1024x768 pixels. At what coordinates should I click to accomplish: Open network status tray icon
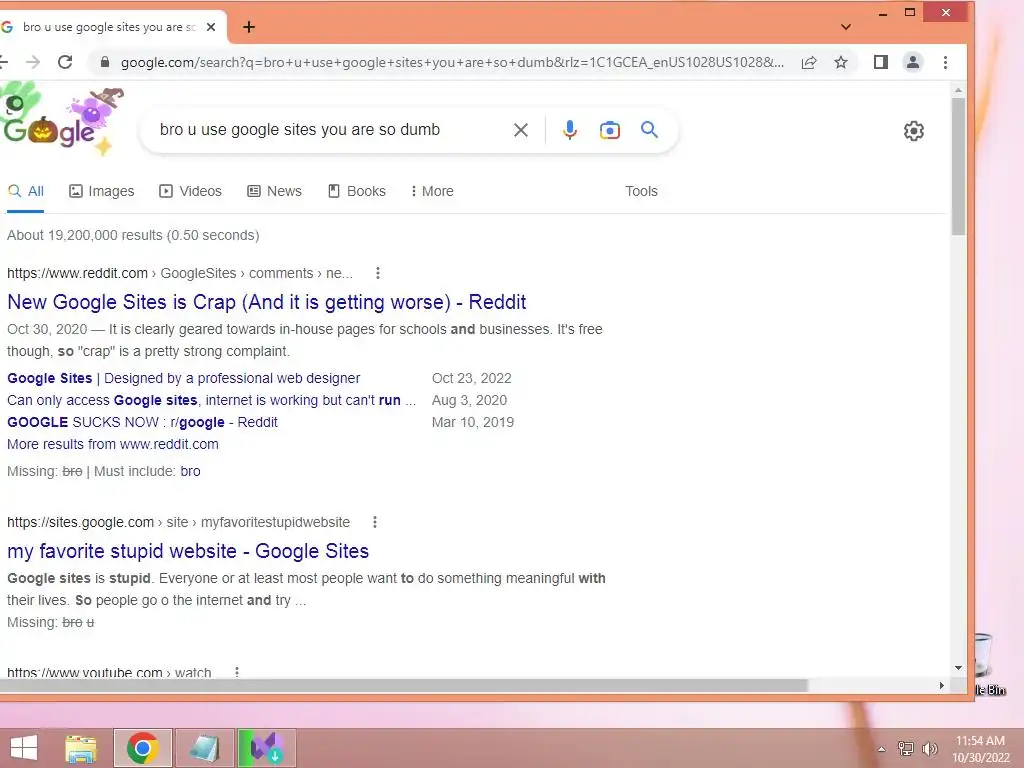click(906, 749)
